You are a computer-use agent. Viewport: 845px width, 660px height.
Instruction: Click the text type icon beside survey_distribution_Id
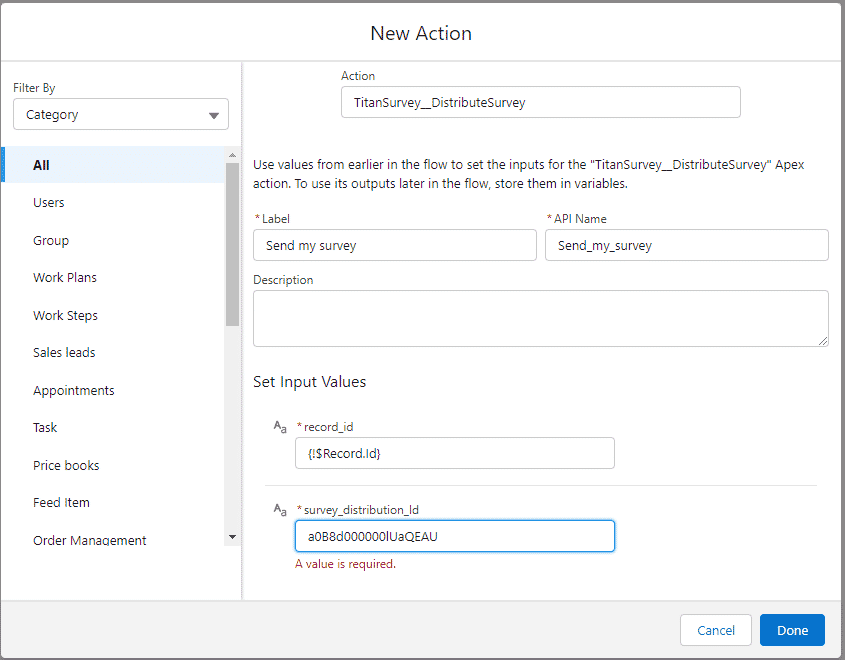coord(280,510)
